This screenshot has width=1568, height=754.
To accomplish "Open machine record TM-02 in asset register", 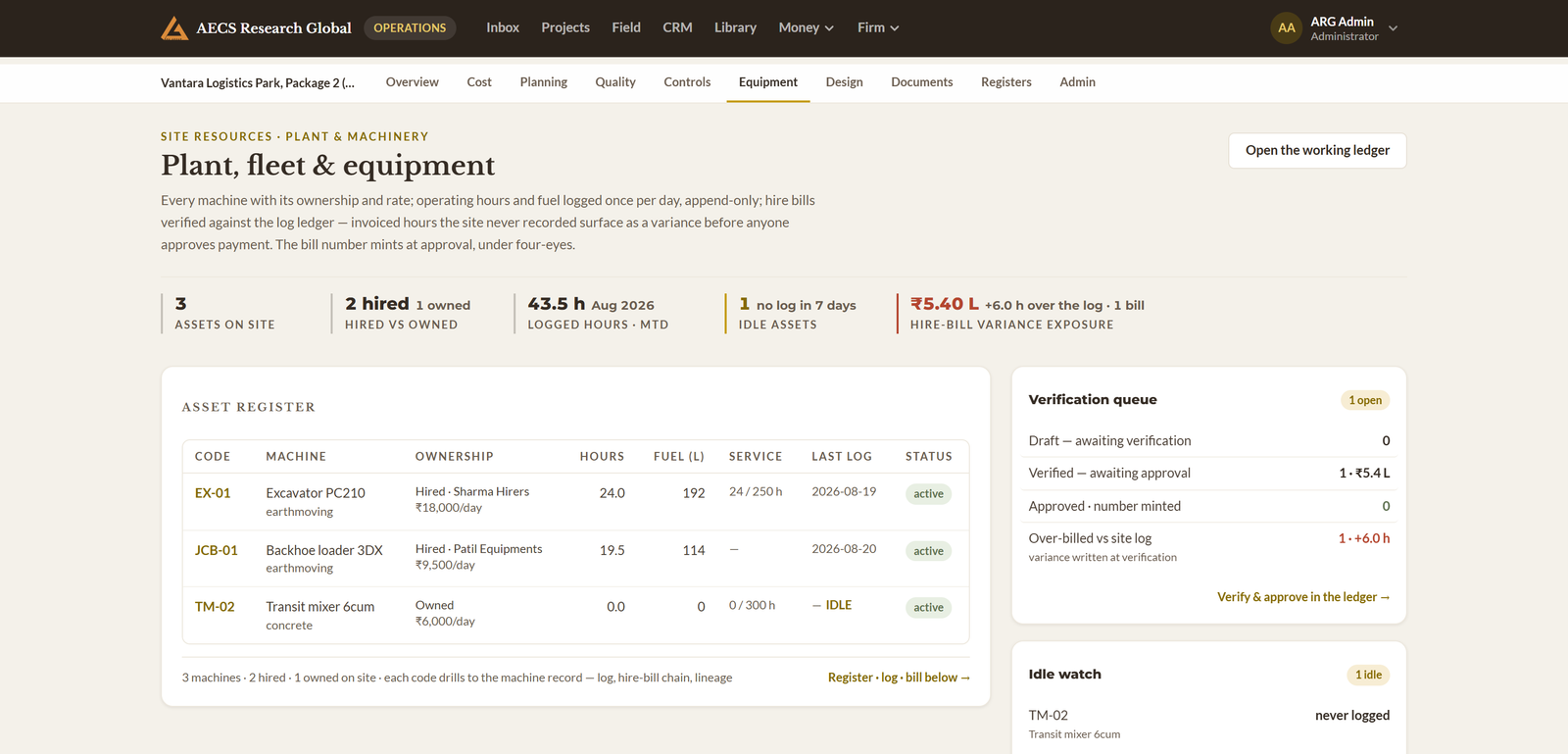I will coord(215,607).
